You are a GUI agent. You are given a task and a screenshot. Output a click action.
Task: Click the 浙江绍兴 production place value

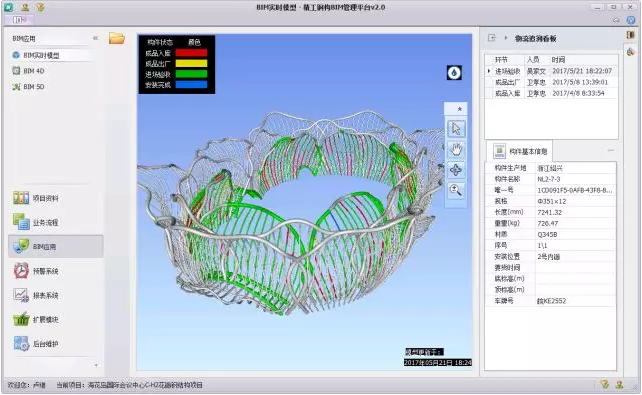[x=550, y=168]
